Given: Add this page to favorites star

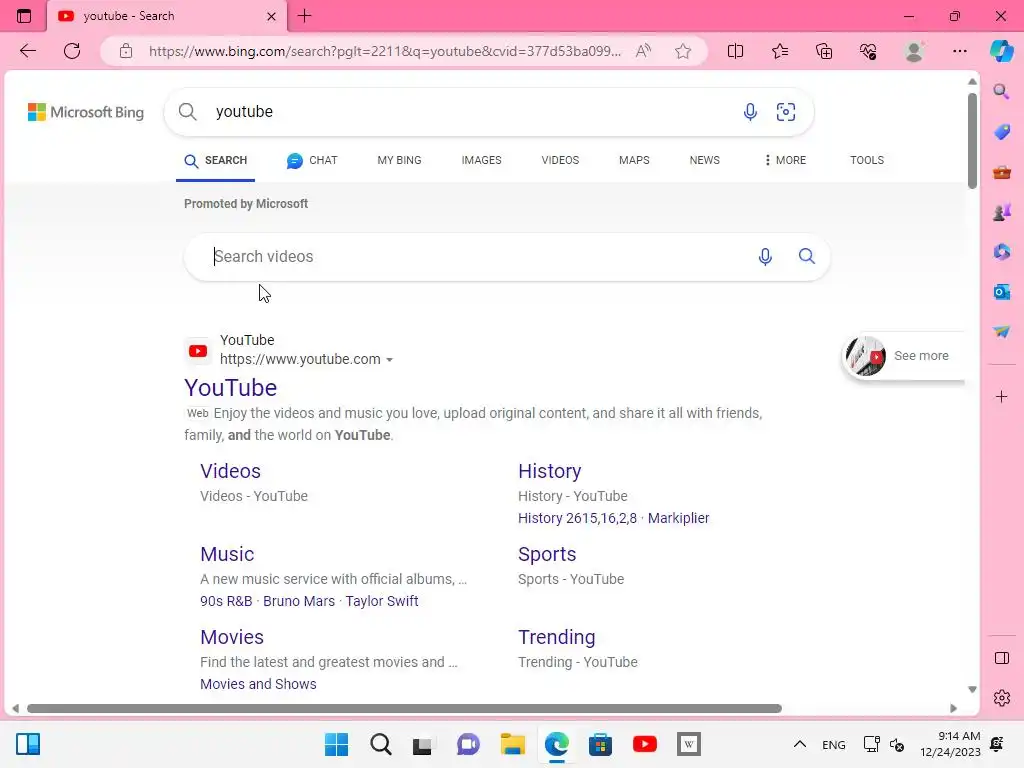Looking at the screenshot, I should [x=683, y=51].
